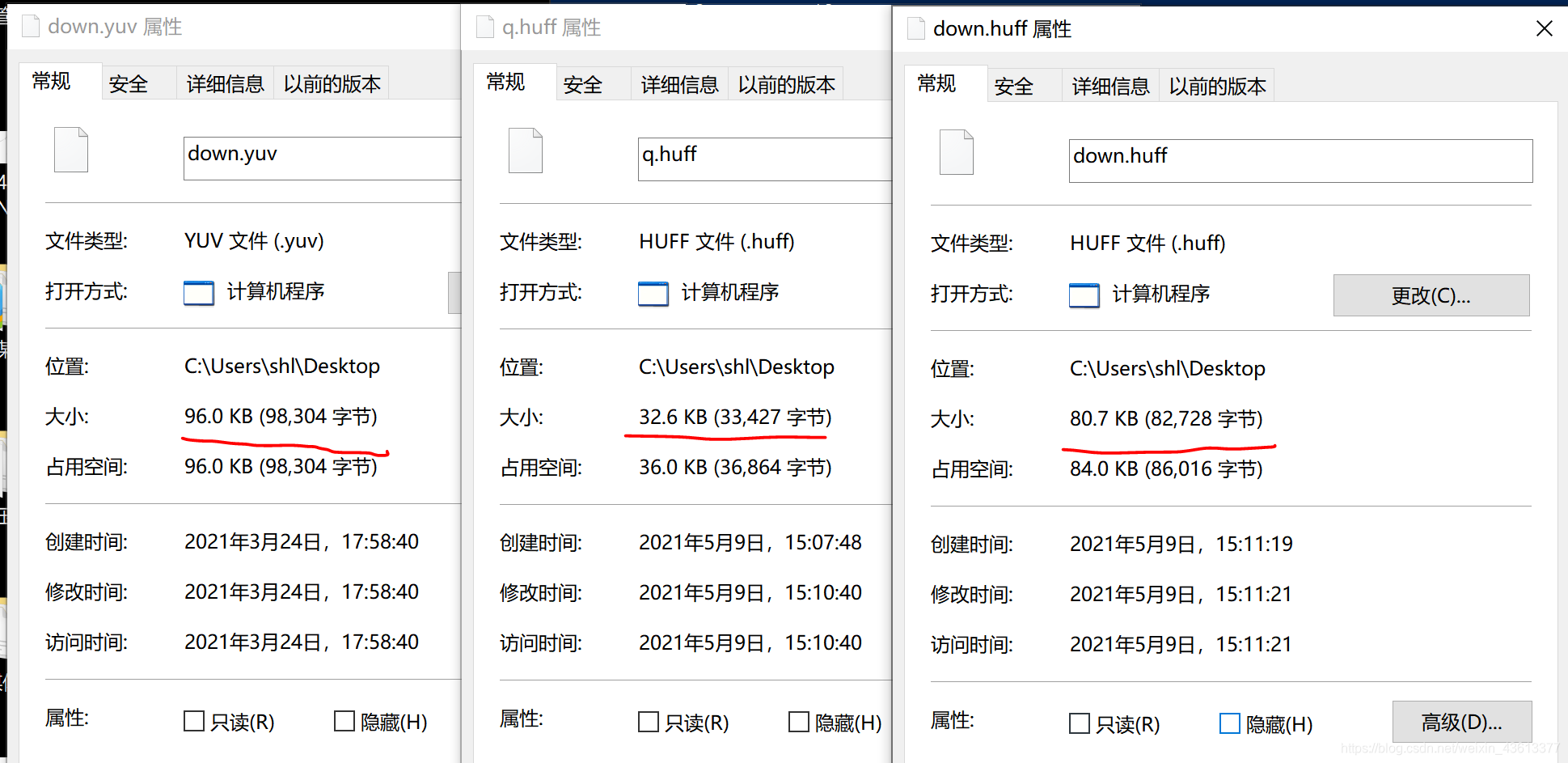The height and width of the screenshot is (763, 1568).
Task: Click the down.huff filename input field
Action: (1300, 161)
